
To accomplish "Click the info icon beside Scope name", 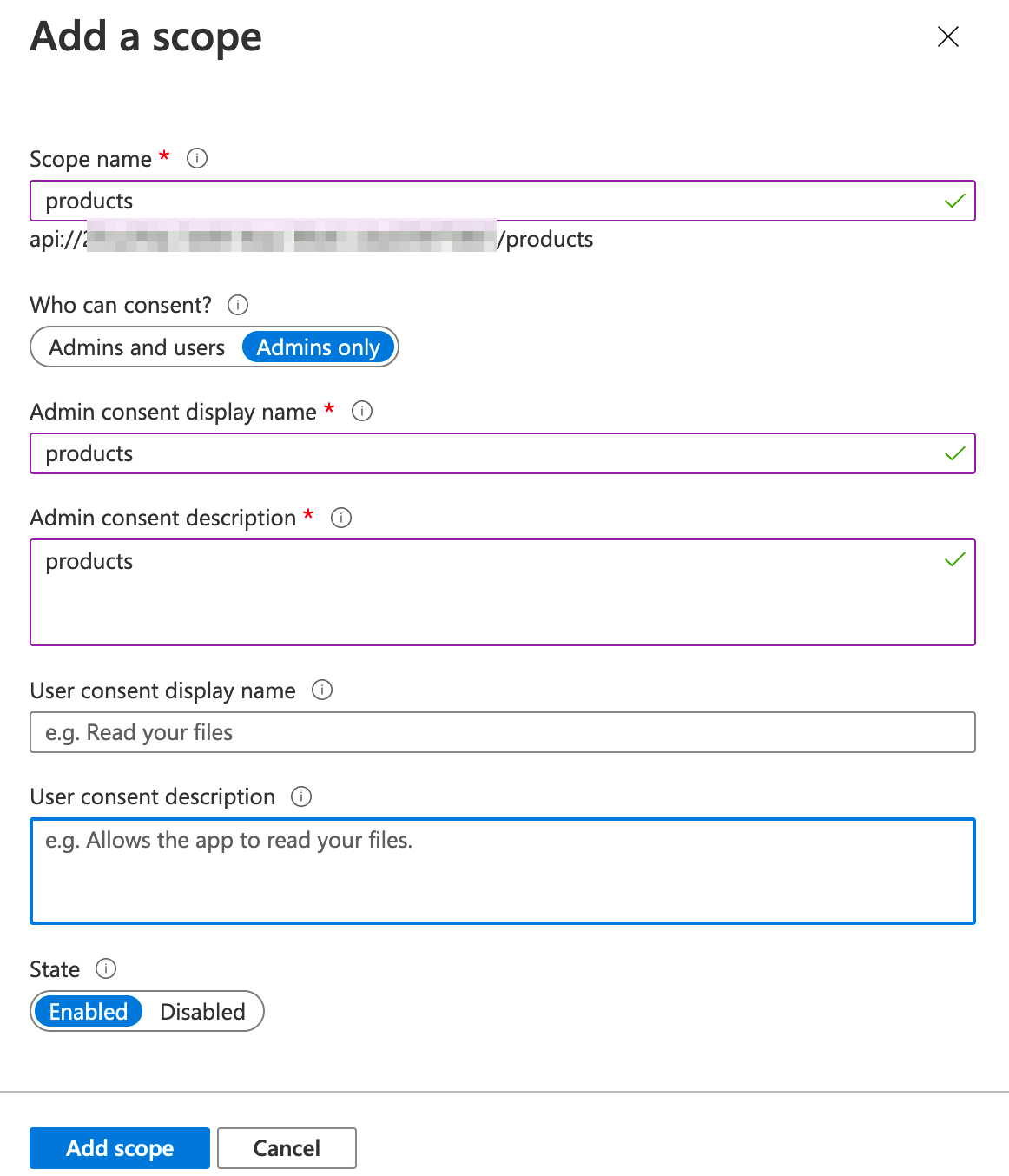I will click(x=197, y=158).
